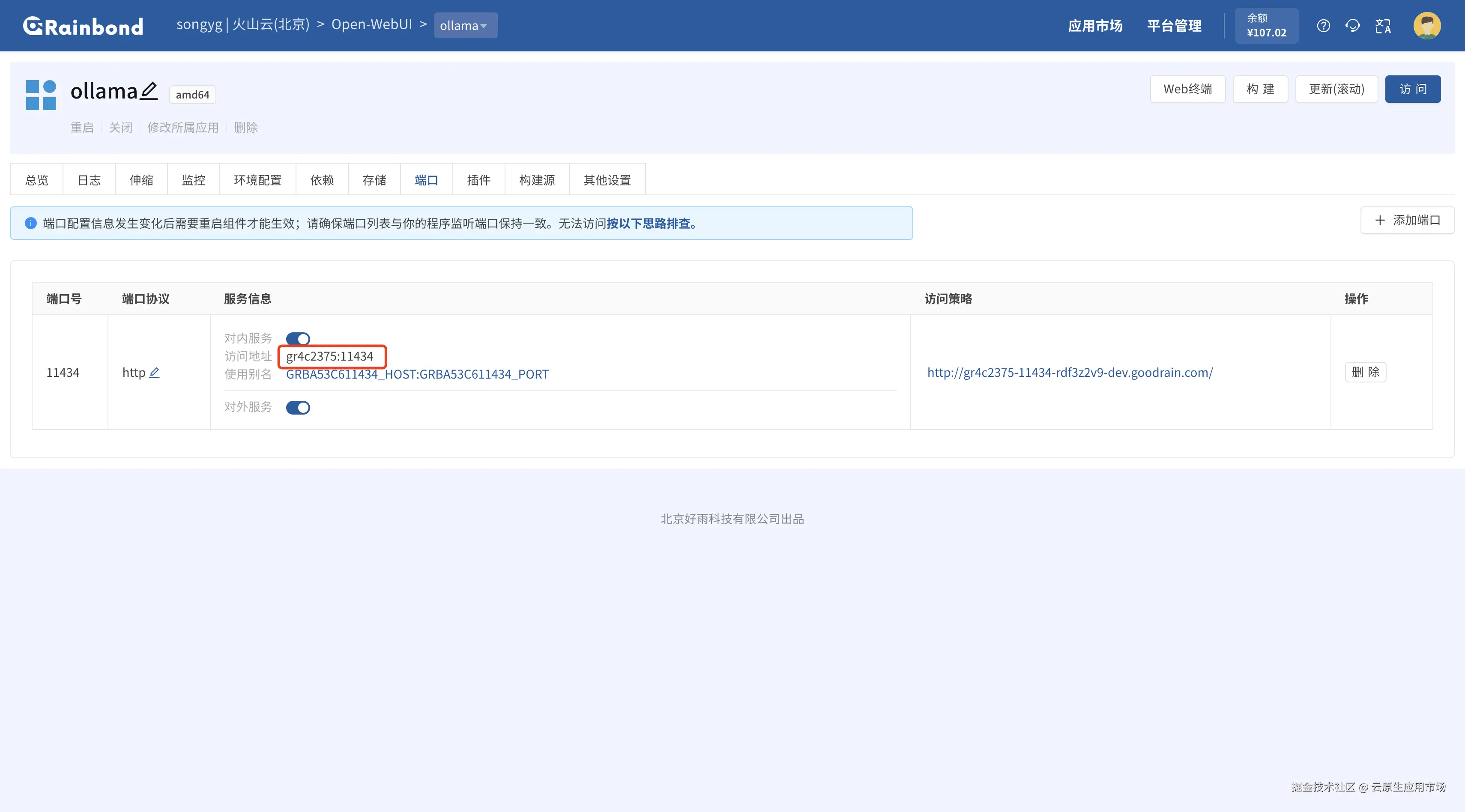Click the 删除 port button
Screen dimensions: 1465x812
[x=1365, y=373]
